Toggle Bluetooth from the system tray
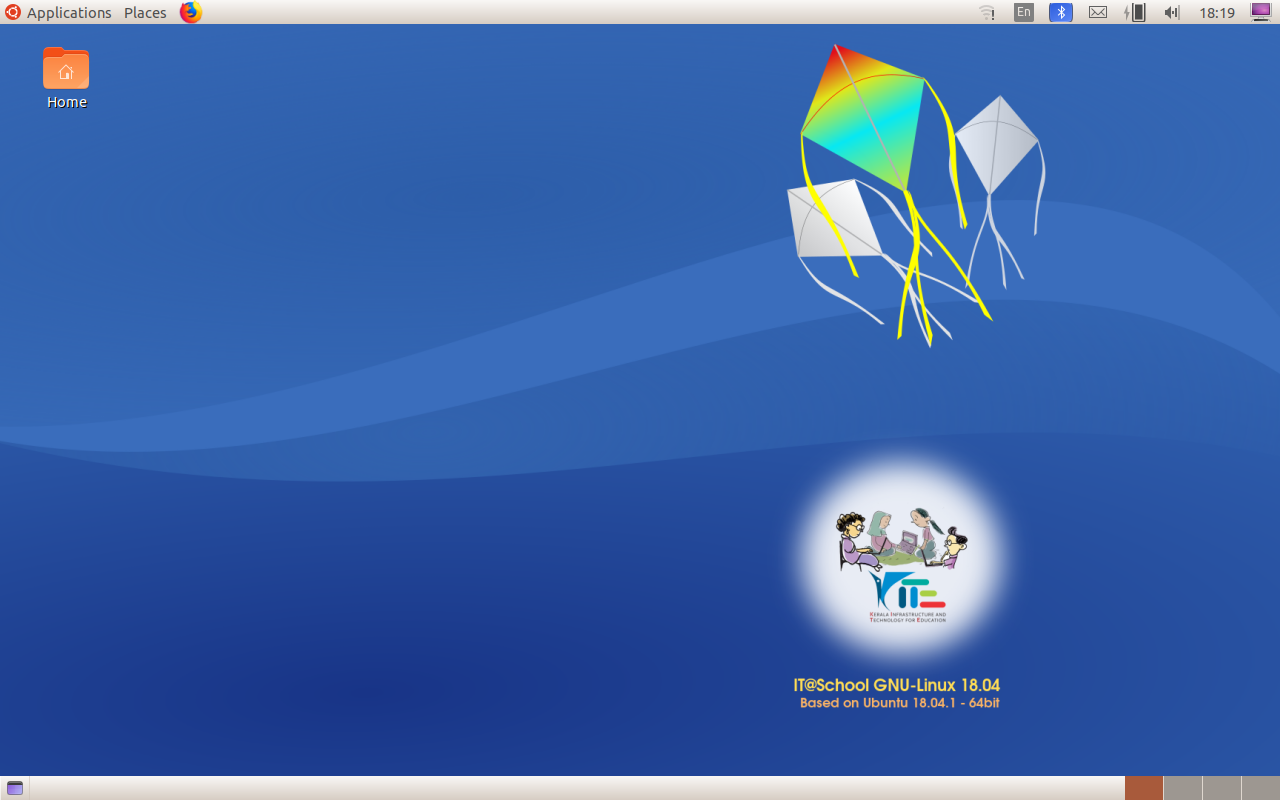The image size is (1280, 800). (x=1059, y=12)
